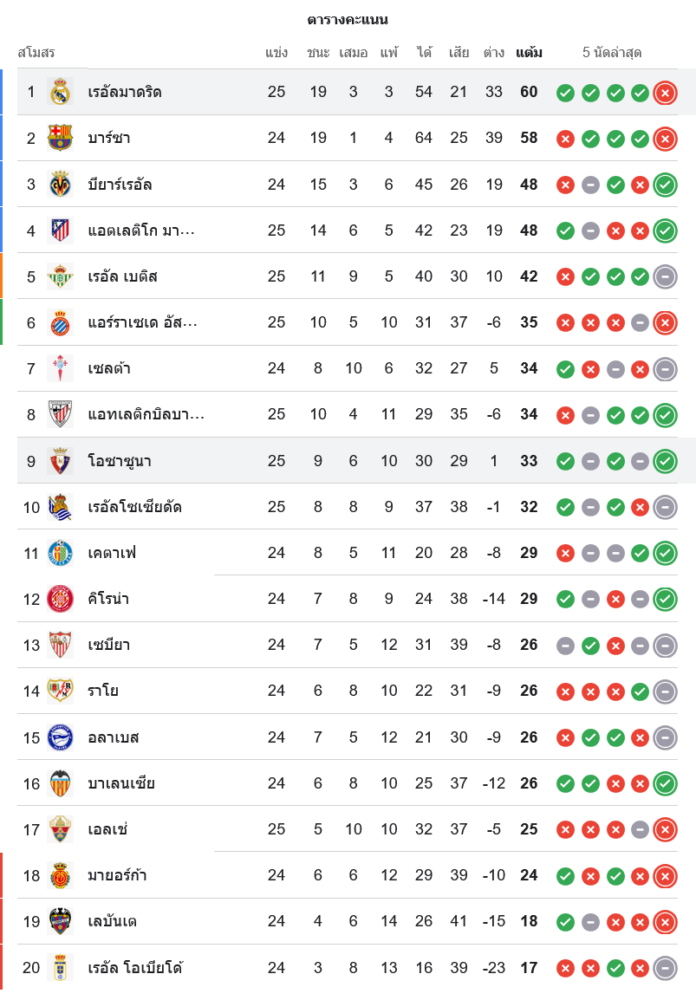Click the 5 นัดล่าสุด column header
696x1000 pixels.
pos(612,52)
